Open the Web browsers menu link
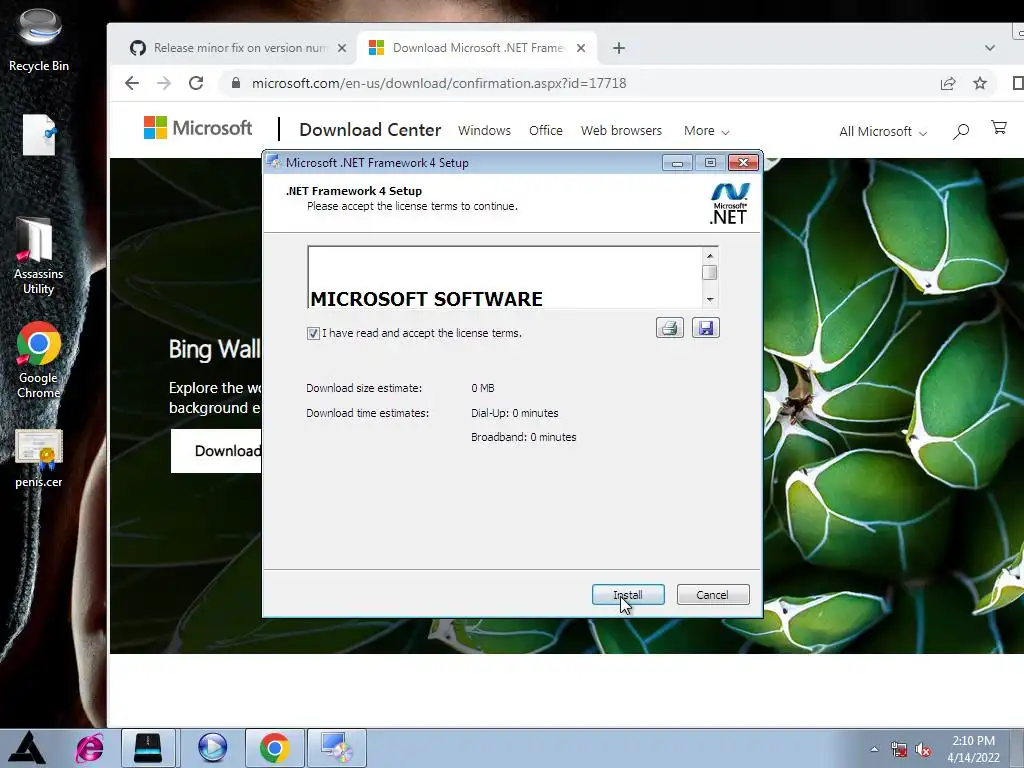 pyautogui.click(x=621, y=131)
